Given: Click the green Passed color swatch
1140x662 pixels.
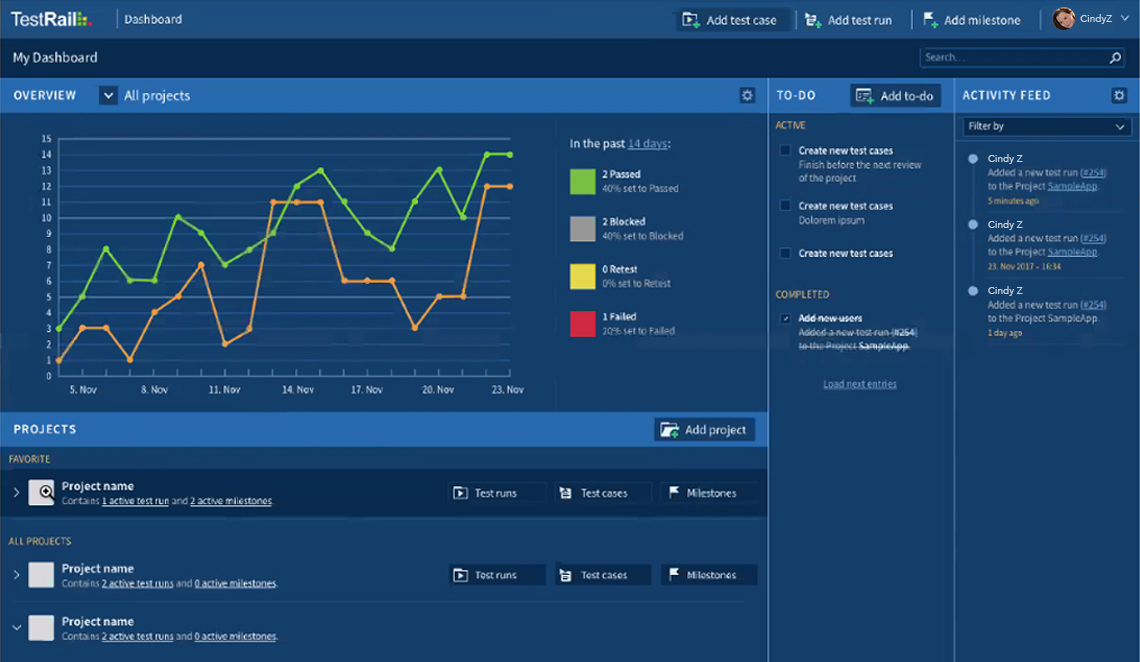Looking at the screenshot, I should (x=582, y=181).
